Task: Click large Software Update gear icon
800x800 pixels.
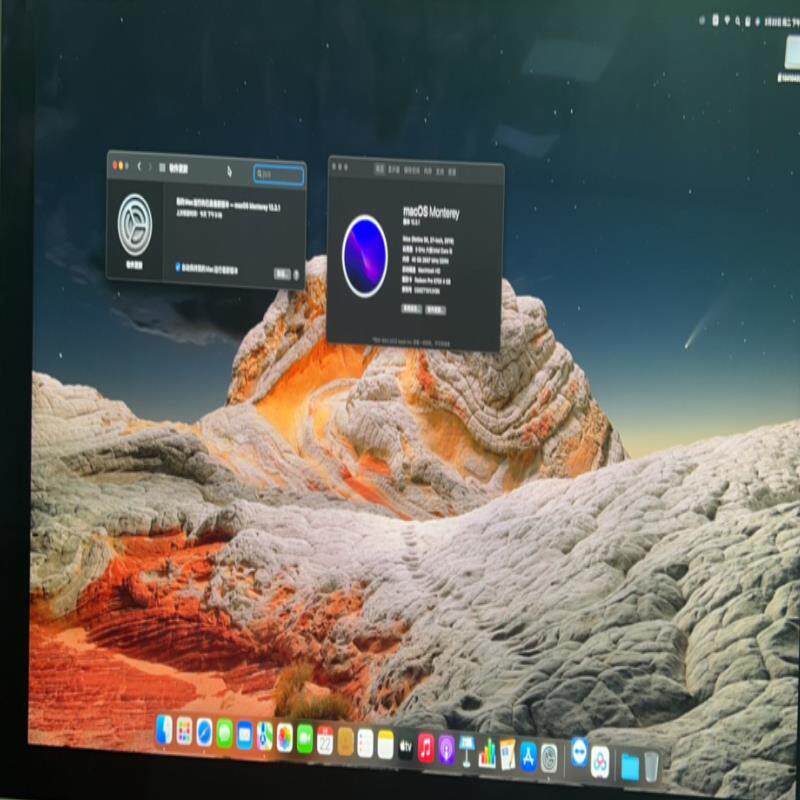Action: click(x=135, y=224)
